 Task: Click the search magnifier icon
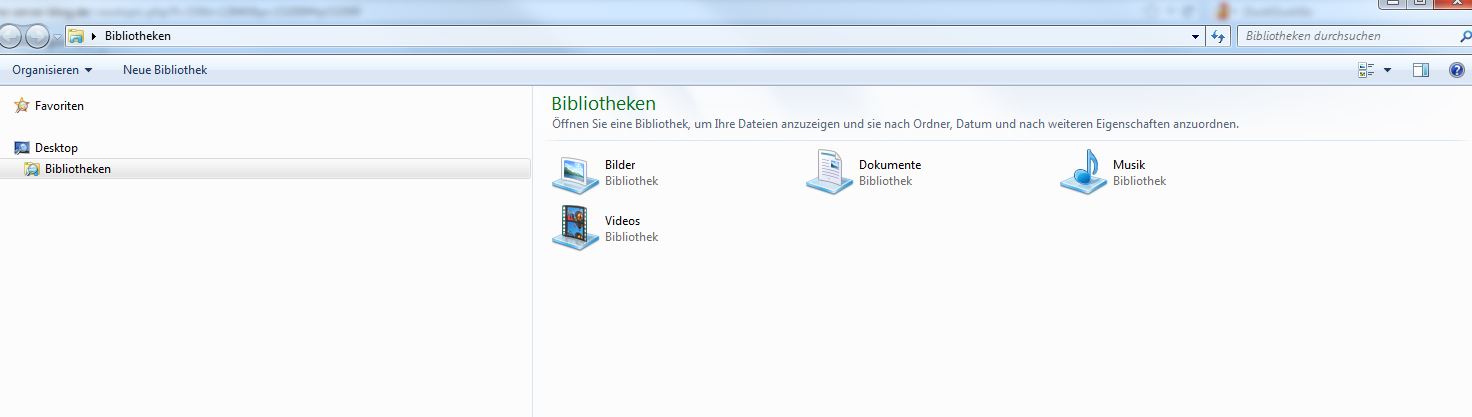(1465, 36)
